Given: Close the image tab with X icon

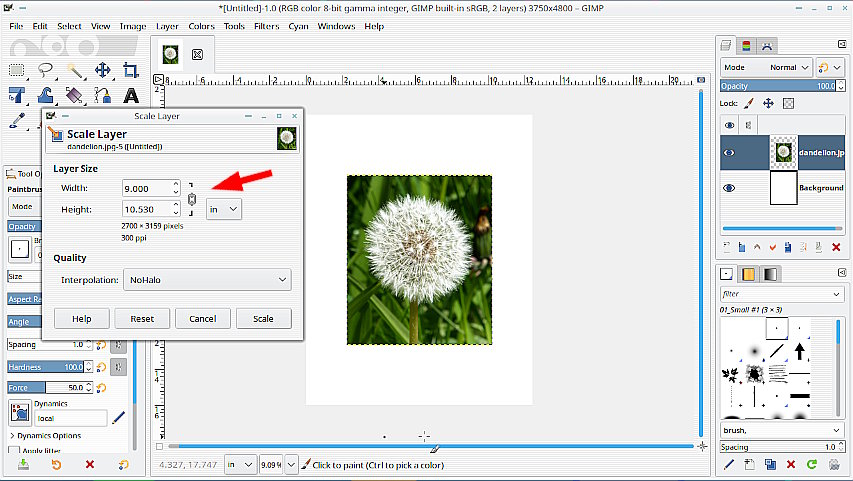Looking at the screenshot, I should tap(197, 54).
